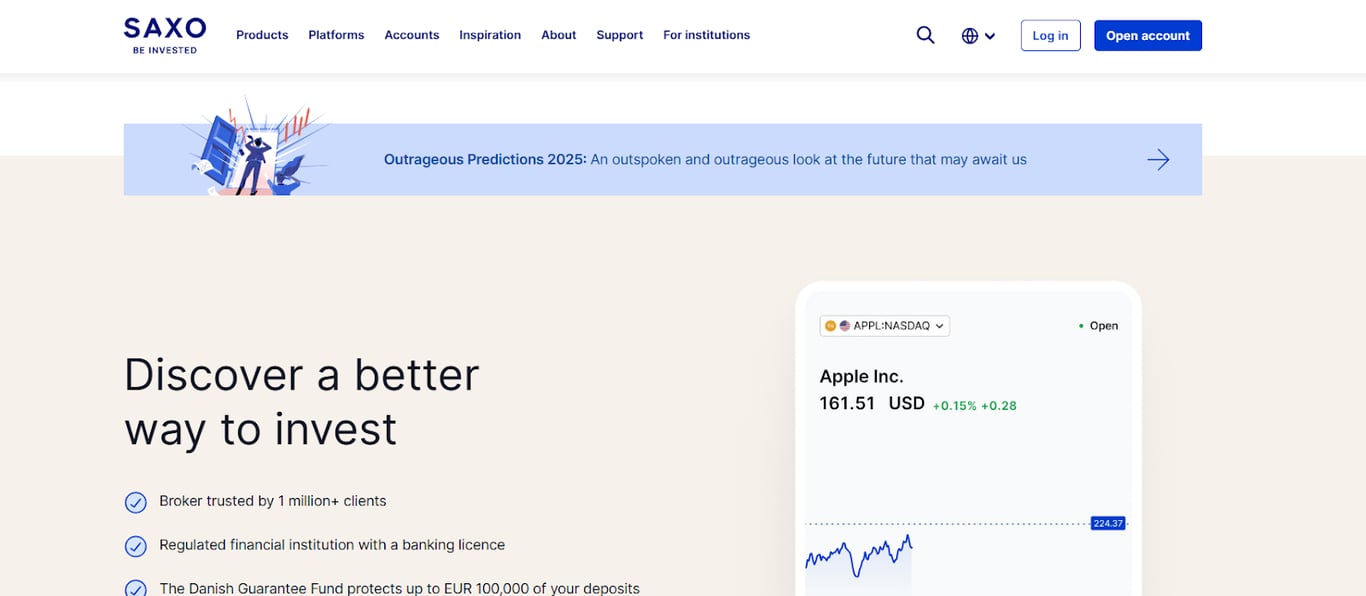This screenshot has height=596, width=1366.
Task: Click the SAXO Be Invested logo
Action: (x=165, y=35)
